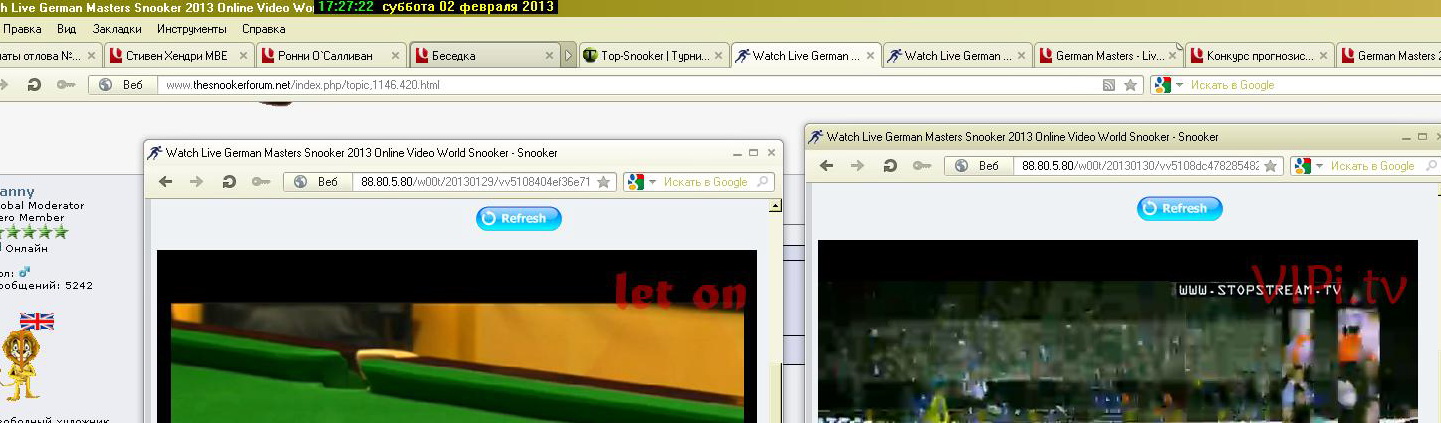Switch to the Конкурс прогнозис tab

(1258, 56)
